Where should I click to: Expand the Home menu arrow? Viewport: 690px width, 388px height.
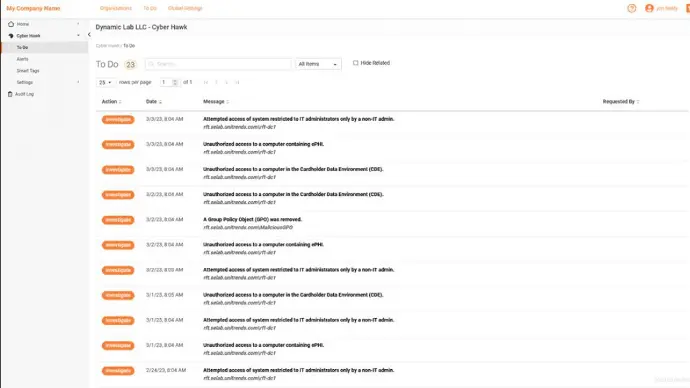[x=78, y=24]
